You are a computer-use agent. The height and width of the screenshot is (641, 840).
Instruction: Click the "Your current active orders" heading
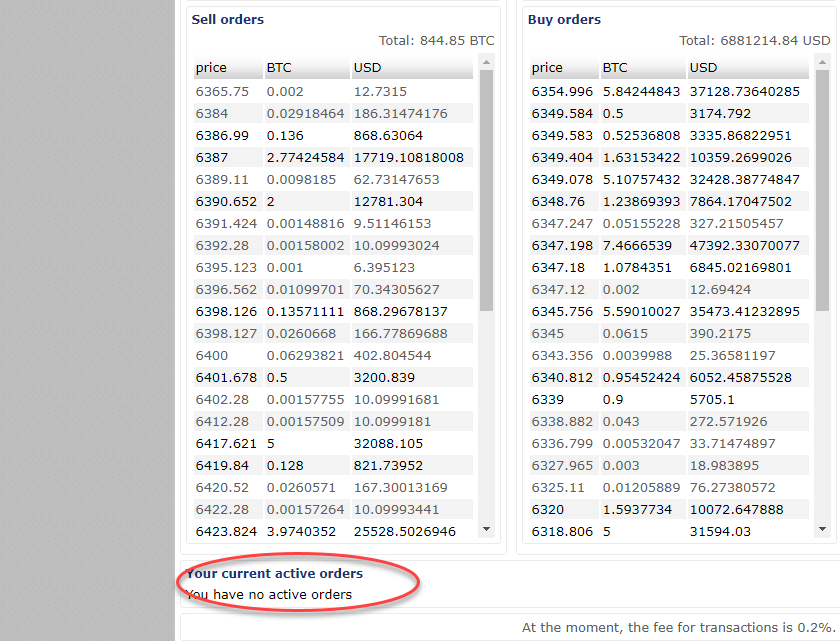[x=275, y=574]
